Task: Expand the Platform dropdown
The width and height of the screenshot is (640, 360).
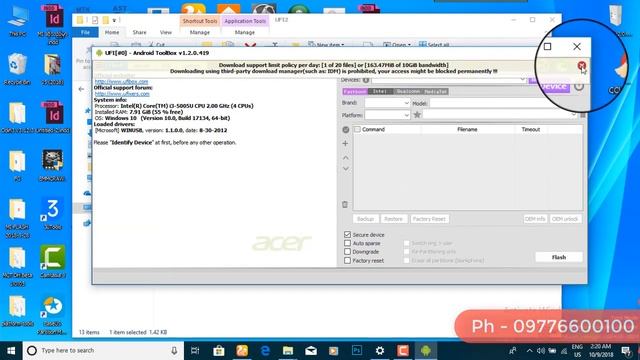Action: (x=406, y=115)
